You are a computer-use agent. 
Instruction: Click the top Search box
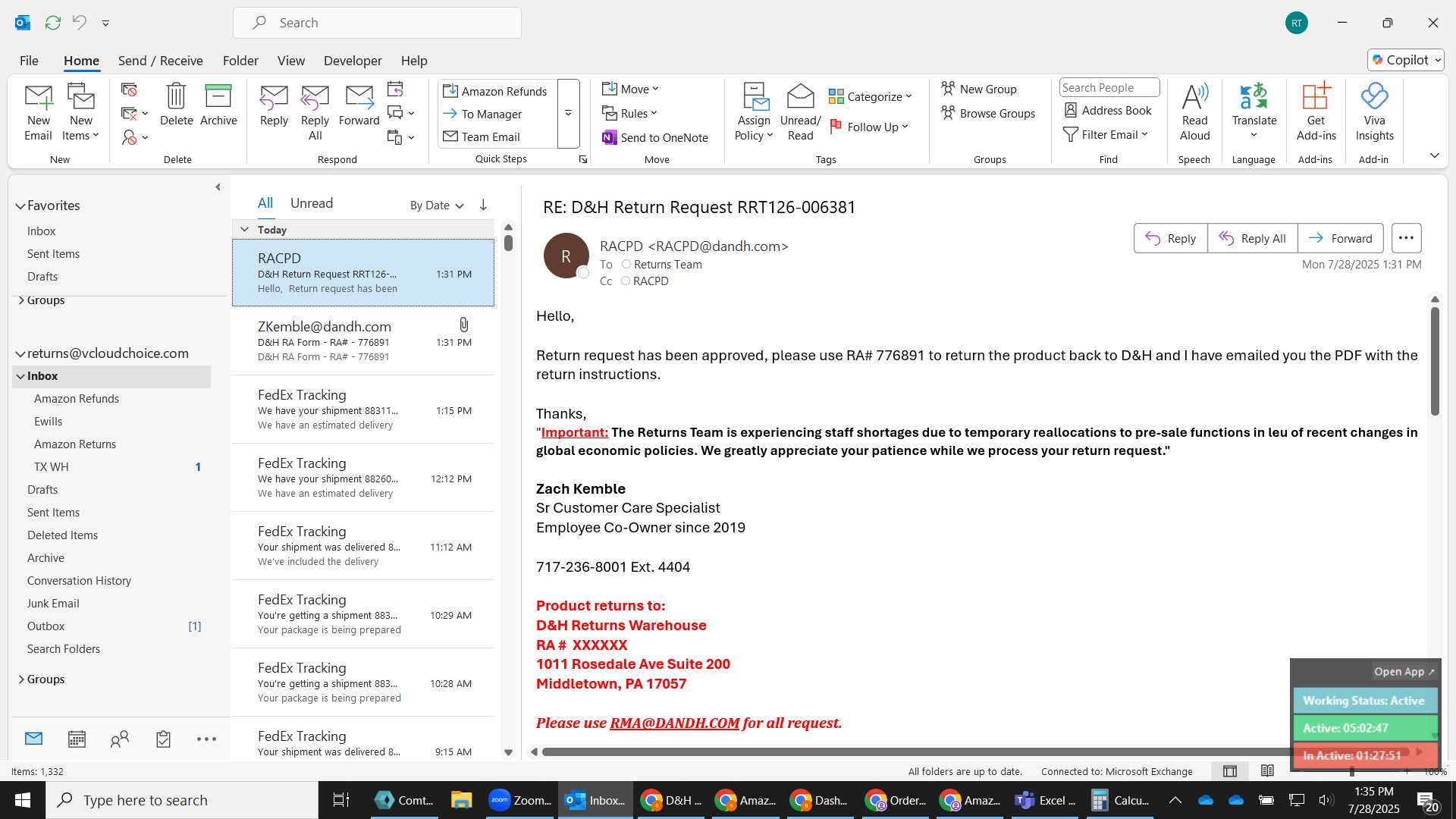point(377,23)
